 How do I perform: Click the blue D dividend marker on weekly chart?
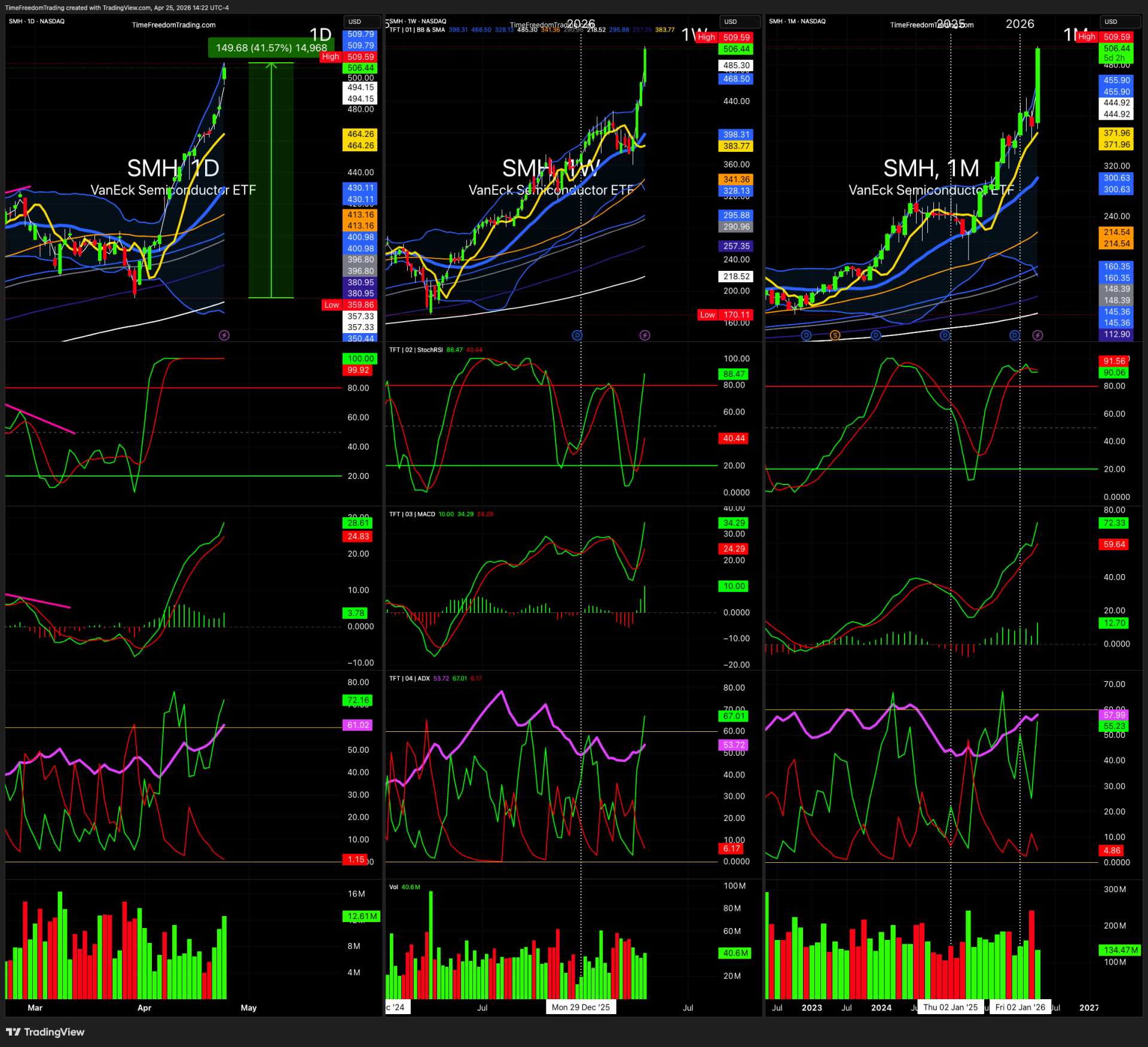(x=577, y=335)
